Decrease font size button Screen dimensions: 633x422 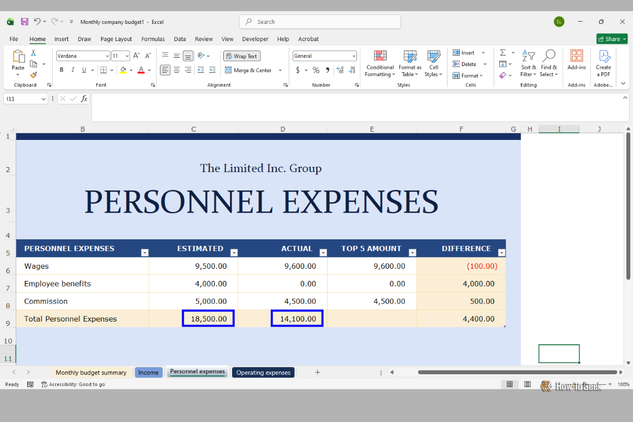tap(148, 56)
